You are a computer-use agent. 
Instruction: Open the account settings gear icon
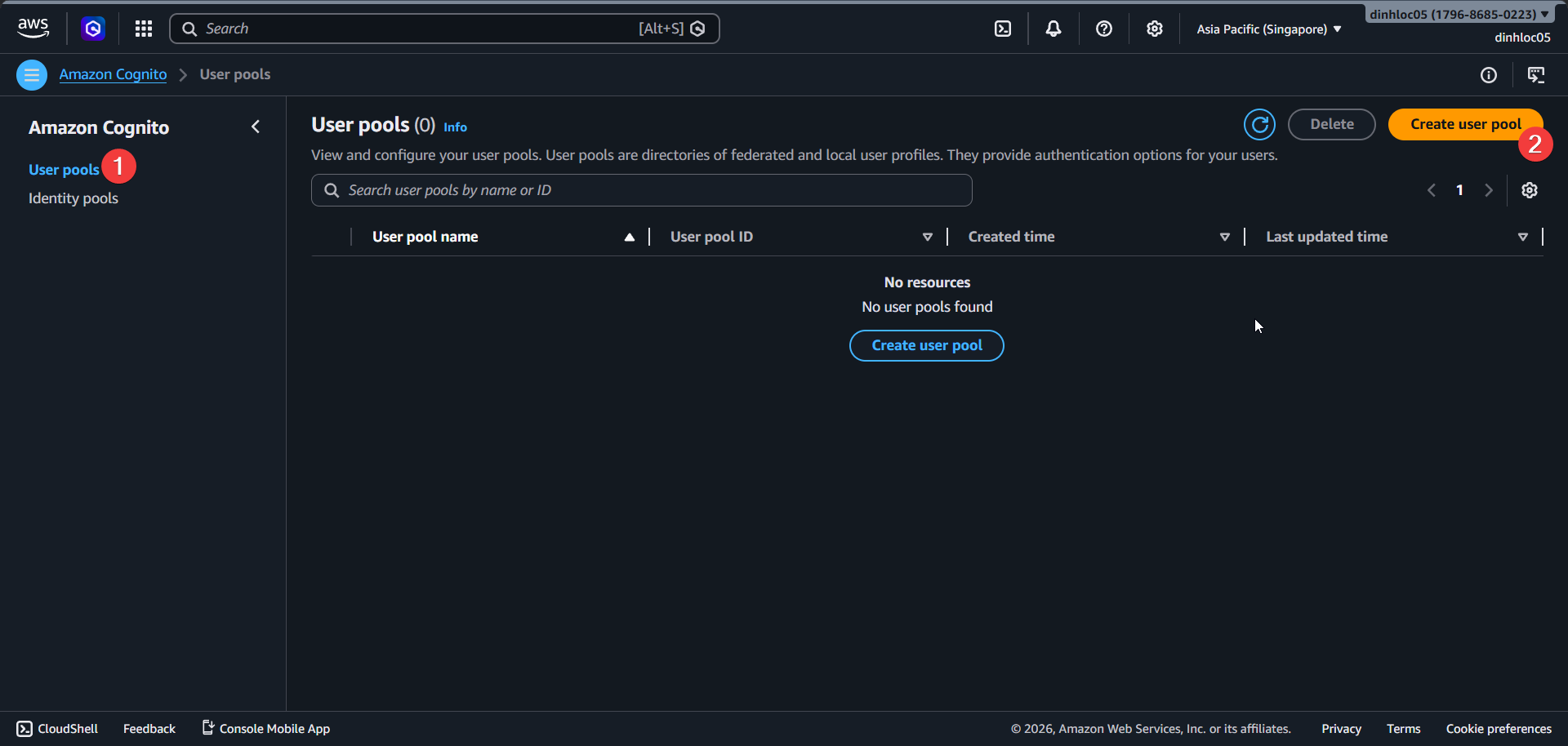click(x=1155, y=28)
